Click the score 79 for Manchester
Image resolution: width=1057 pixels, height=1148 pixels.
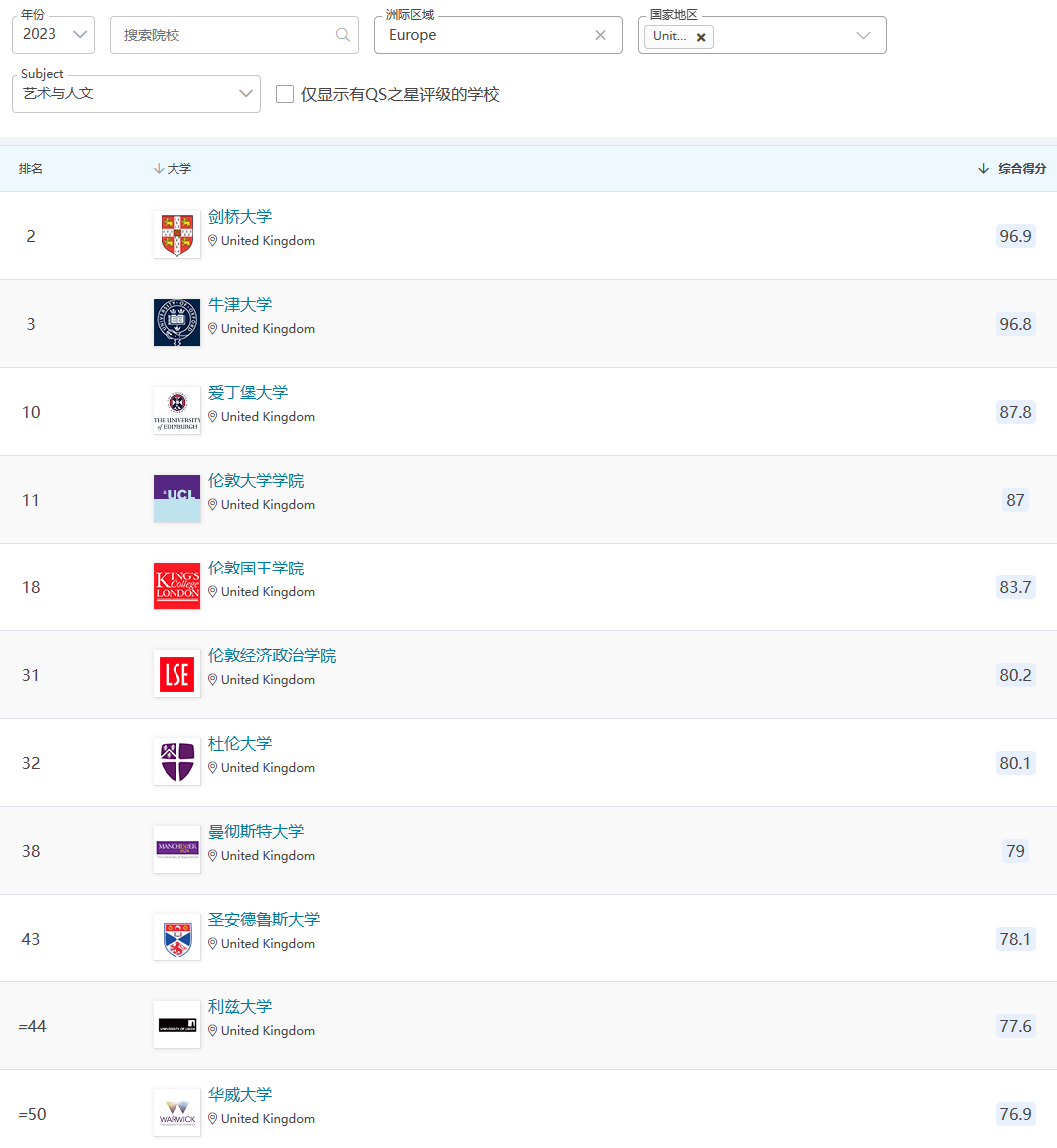pyautogui.click(x=1015, y=851)
